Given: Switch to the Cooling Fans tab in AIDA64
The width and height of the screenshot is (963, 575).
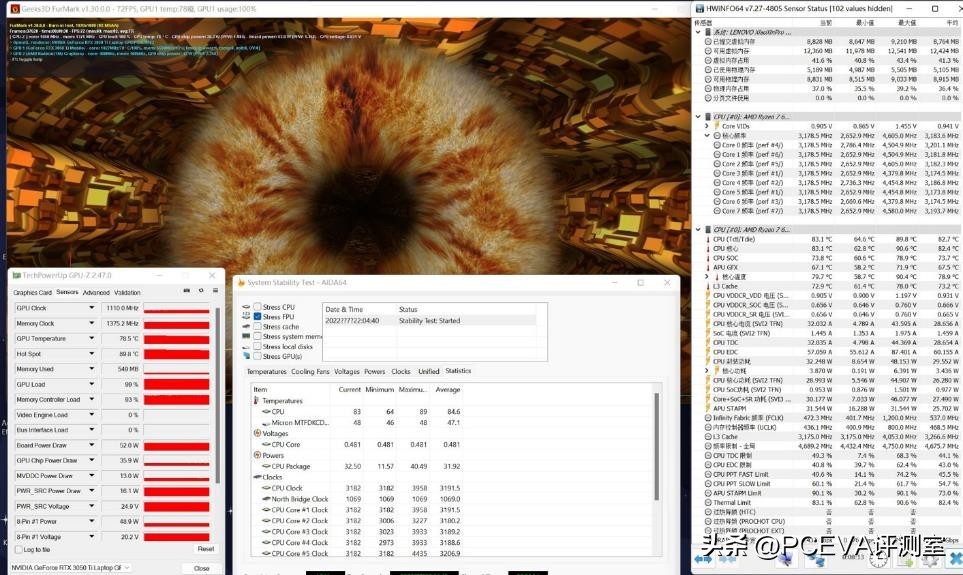Looking at the screenshot, I should point(310,371).
